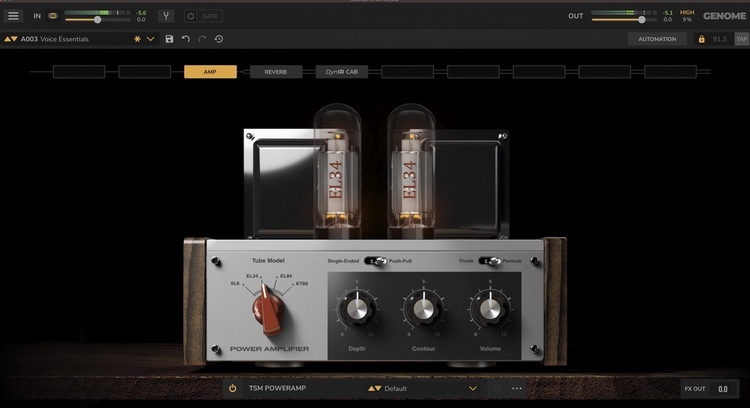Click the last empty slot in the chain
The image size is (750, 408).
[x=670, y=72]
